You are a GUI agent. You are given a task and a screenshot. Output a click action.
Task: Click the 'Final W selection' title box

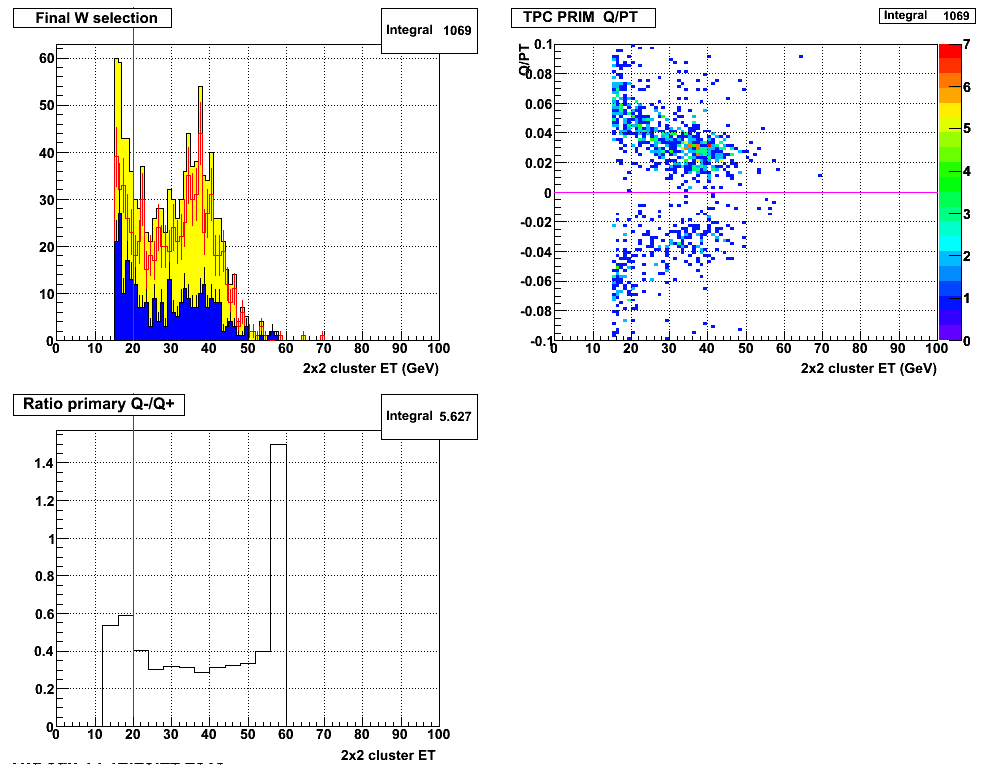(x=93, y=18)
